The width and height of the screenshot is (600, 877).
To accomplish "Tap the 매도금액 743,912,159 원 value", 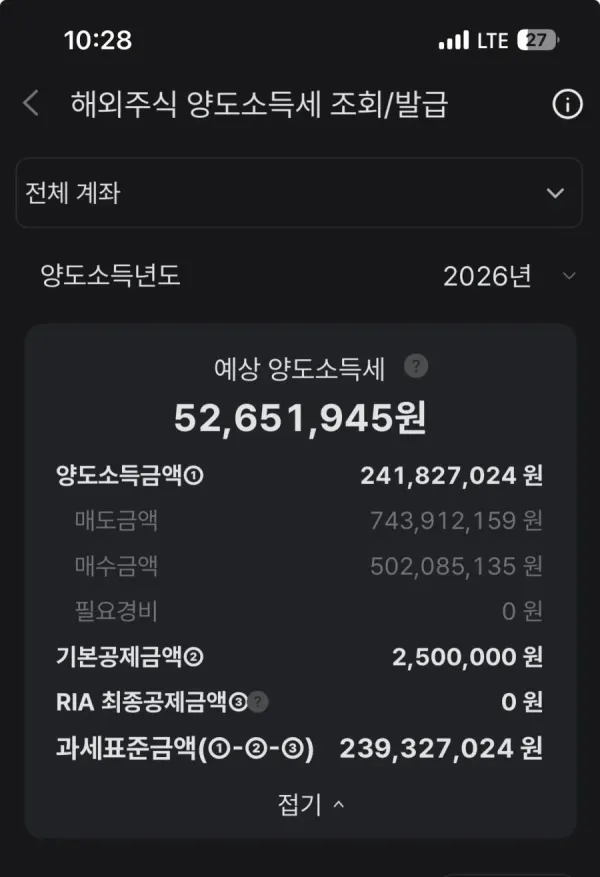I will [x=456, y=521].
